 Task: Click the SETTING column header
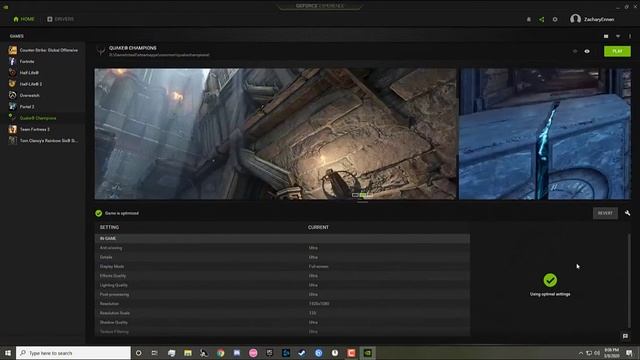point(109,227)
